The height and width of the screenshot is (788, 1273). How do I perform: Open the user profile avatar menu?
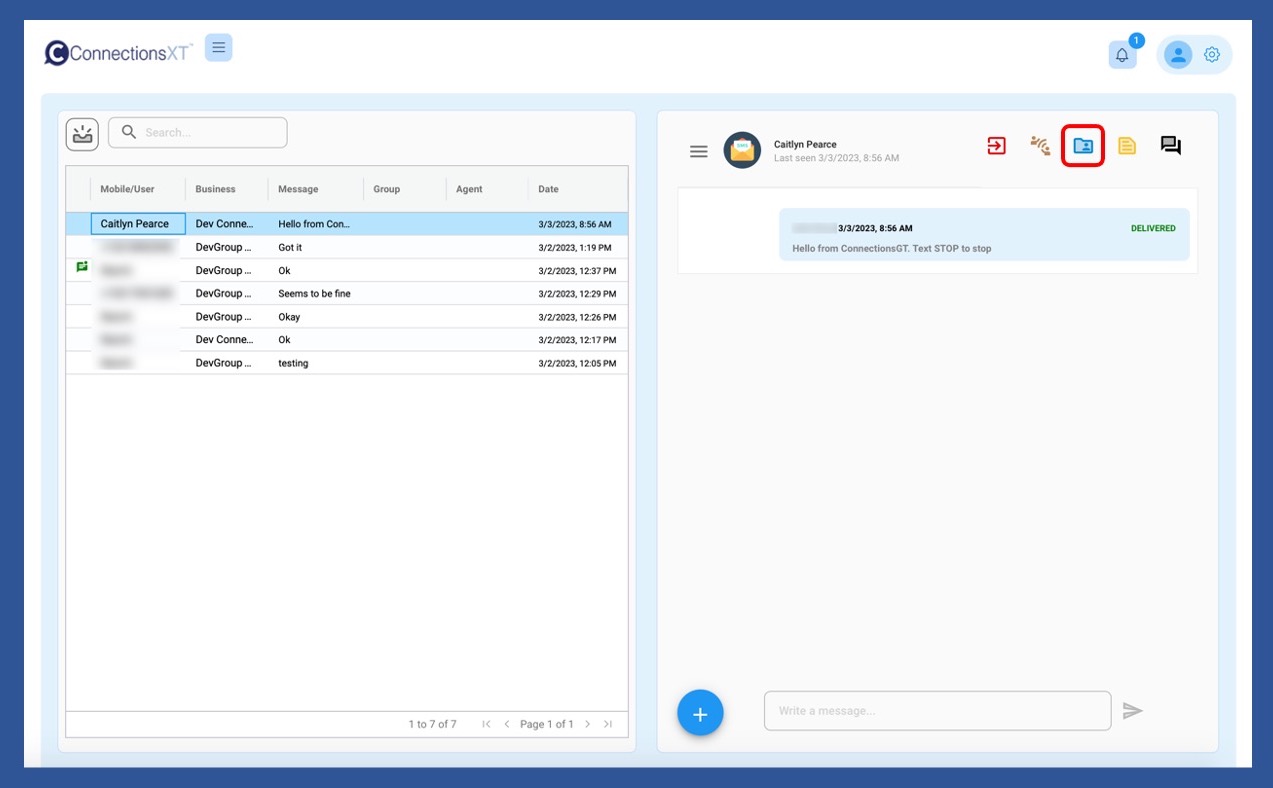point(1178,55)
